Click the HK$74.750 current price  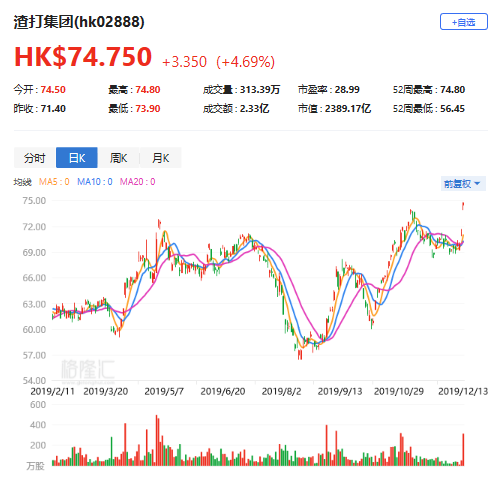[x=83, y=57]
